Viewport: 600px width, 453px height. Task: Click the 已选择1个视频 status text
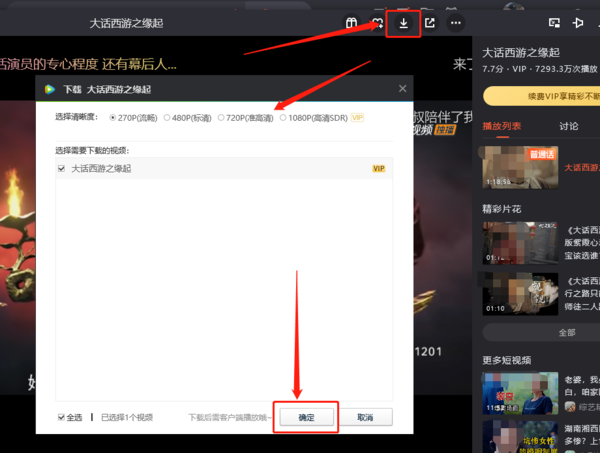[127, 417]
